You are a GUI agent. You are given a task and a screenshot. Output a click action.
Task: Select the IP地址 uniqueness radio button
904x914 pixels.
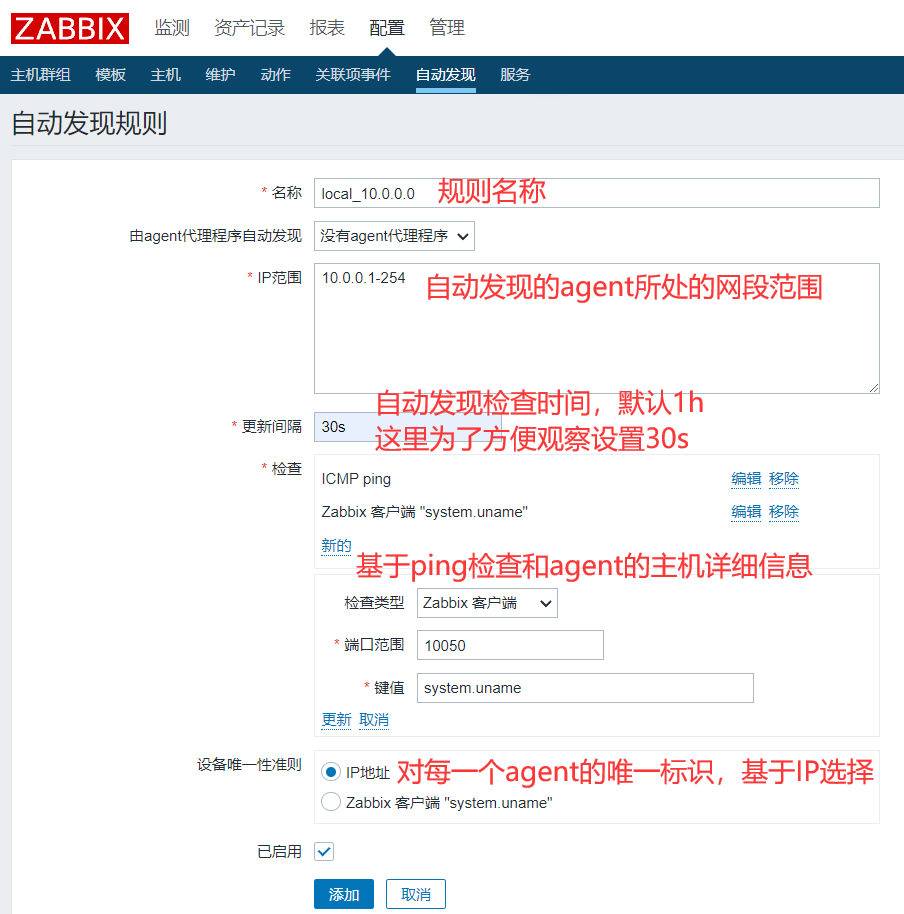[x=331, y=772]
